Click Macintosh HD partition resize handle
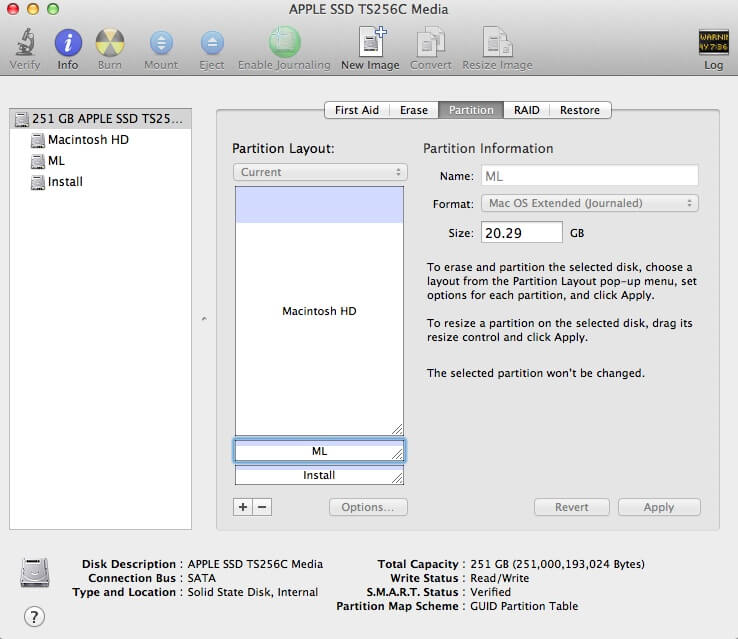 [397, 429]
